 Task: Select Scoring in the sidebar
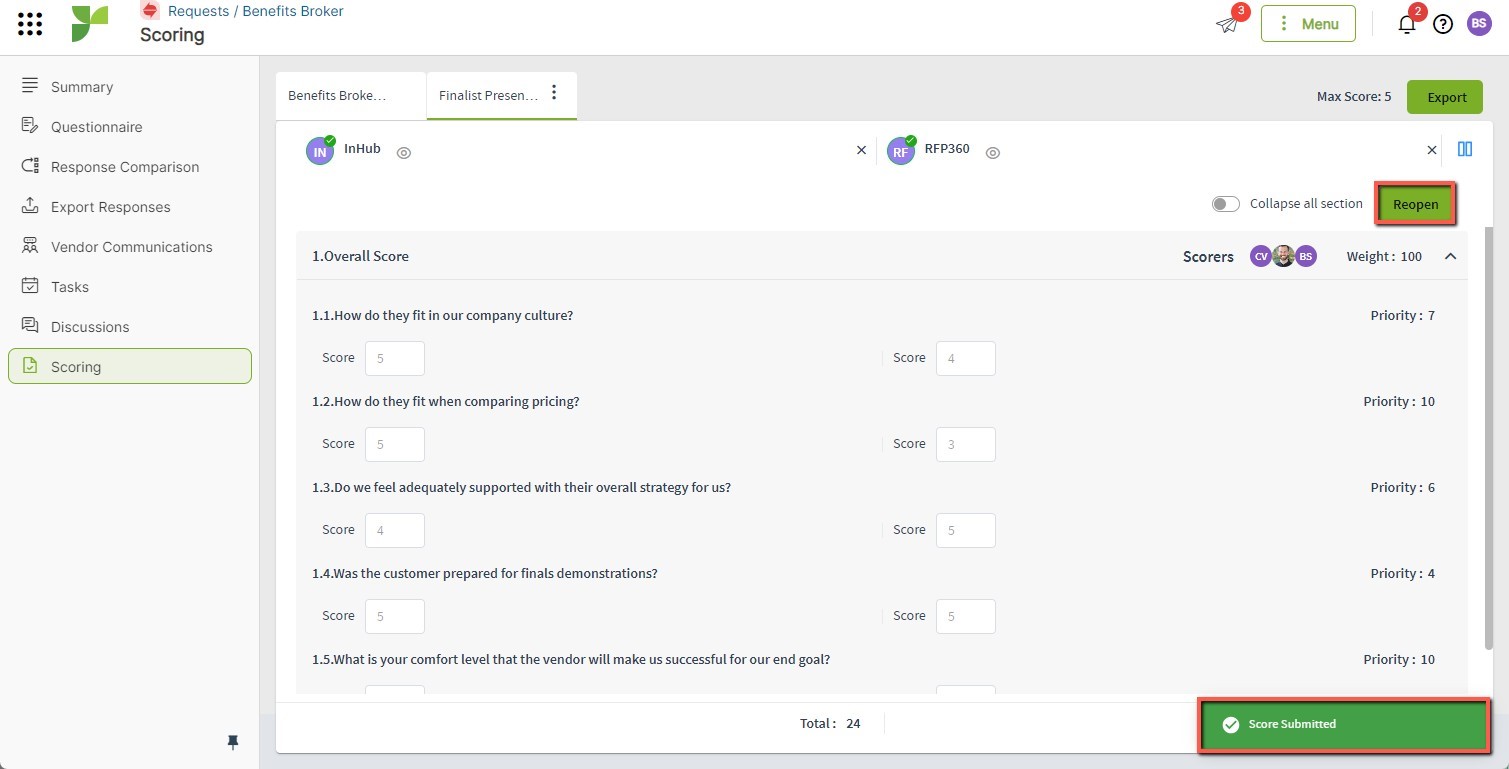pos(130,367)
